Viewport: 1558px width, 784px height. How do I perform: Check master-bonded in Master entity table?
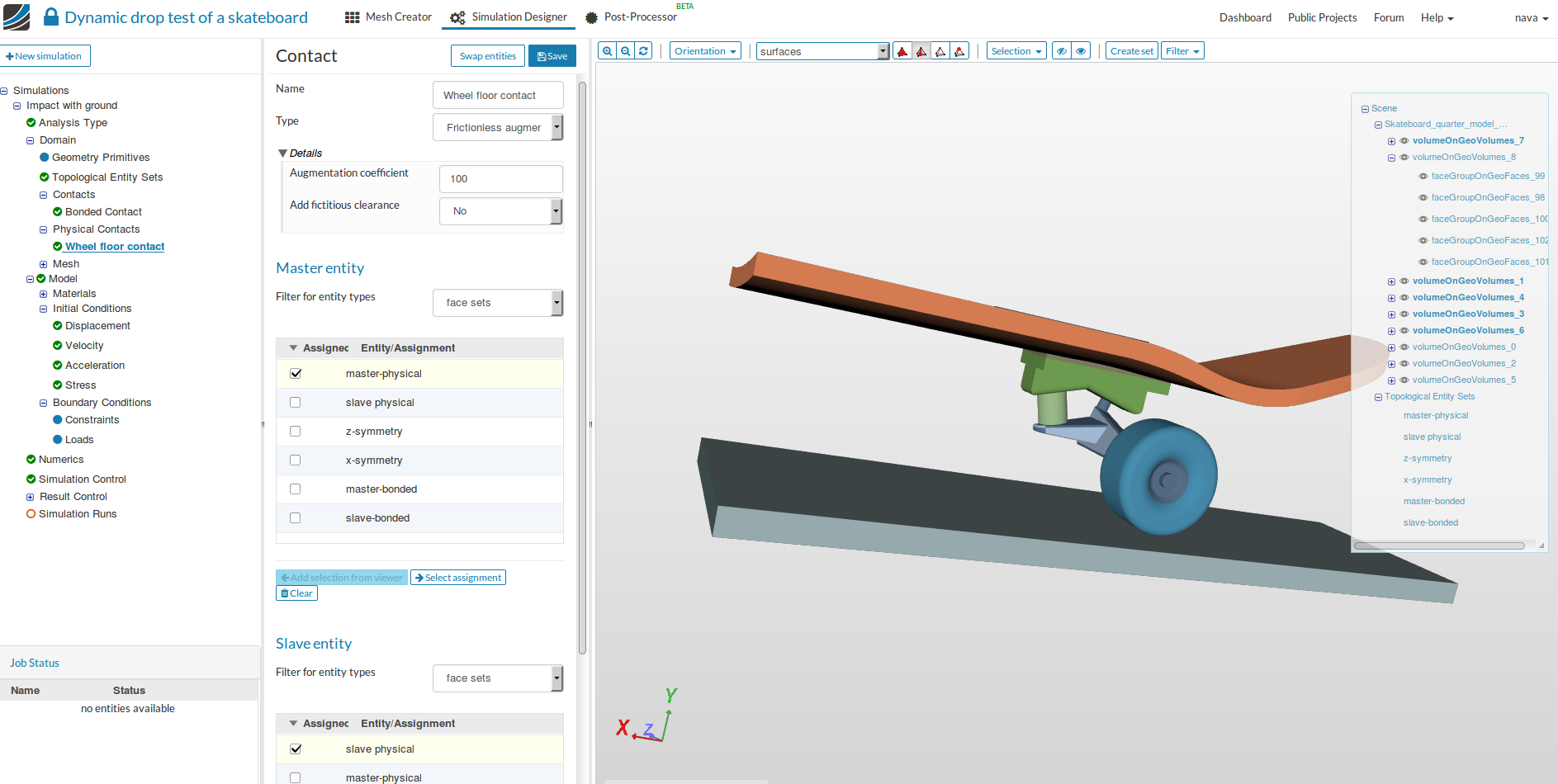coord(296,489)
